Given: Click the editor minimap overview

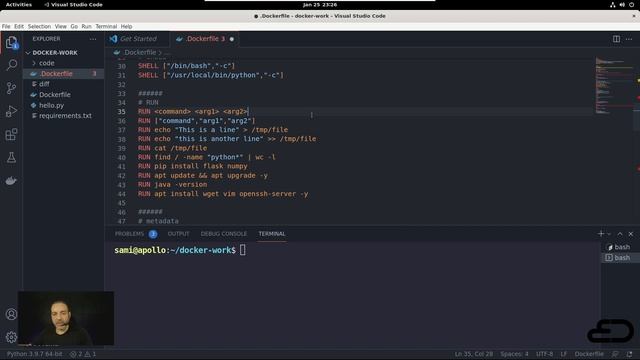Looking at the screenshot, I should (x=614, y=87).
